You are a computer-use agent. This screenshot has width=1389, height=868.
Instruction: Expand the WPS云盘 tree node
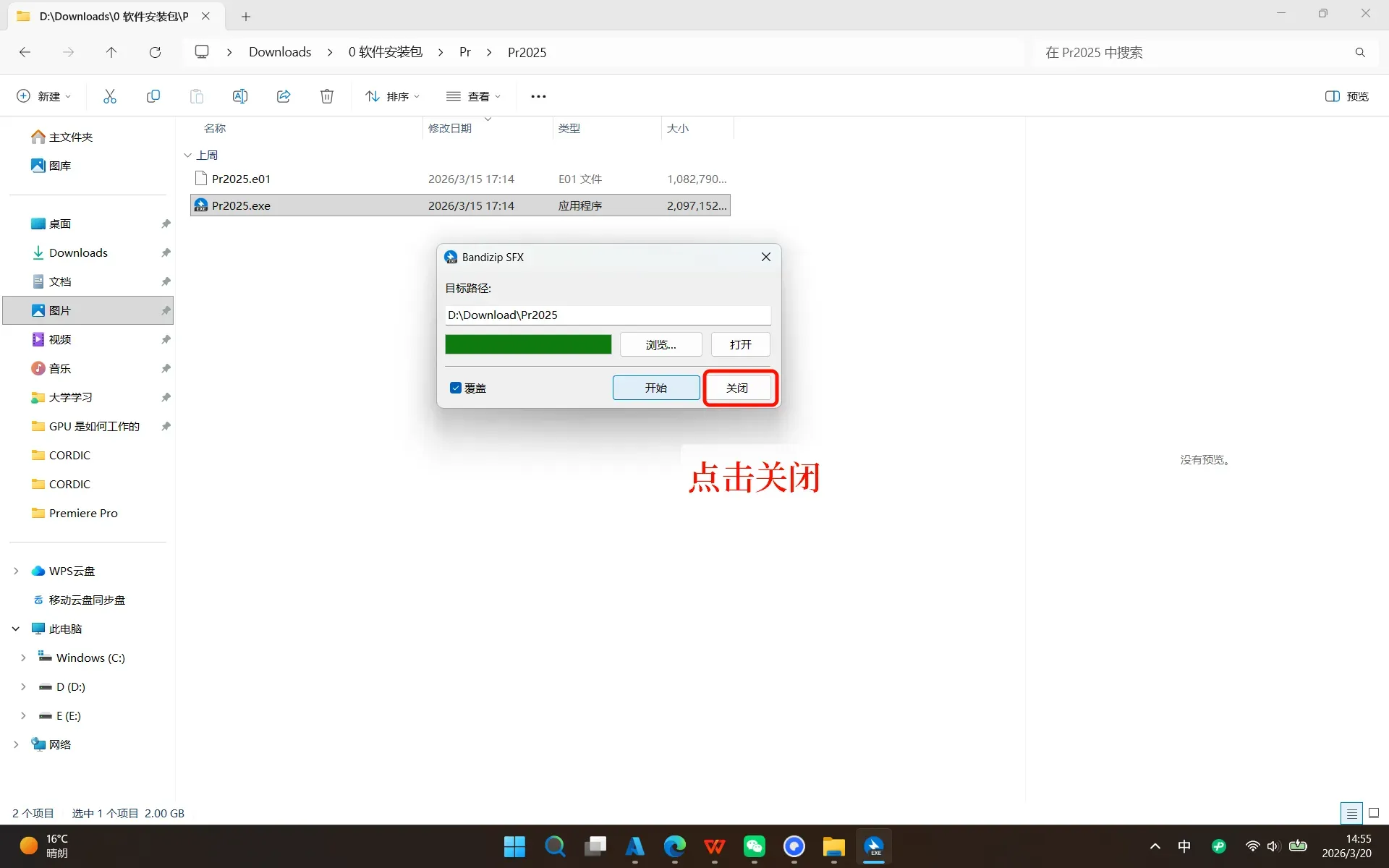click(x=16, y=571)
